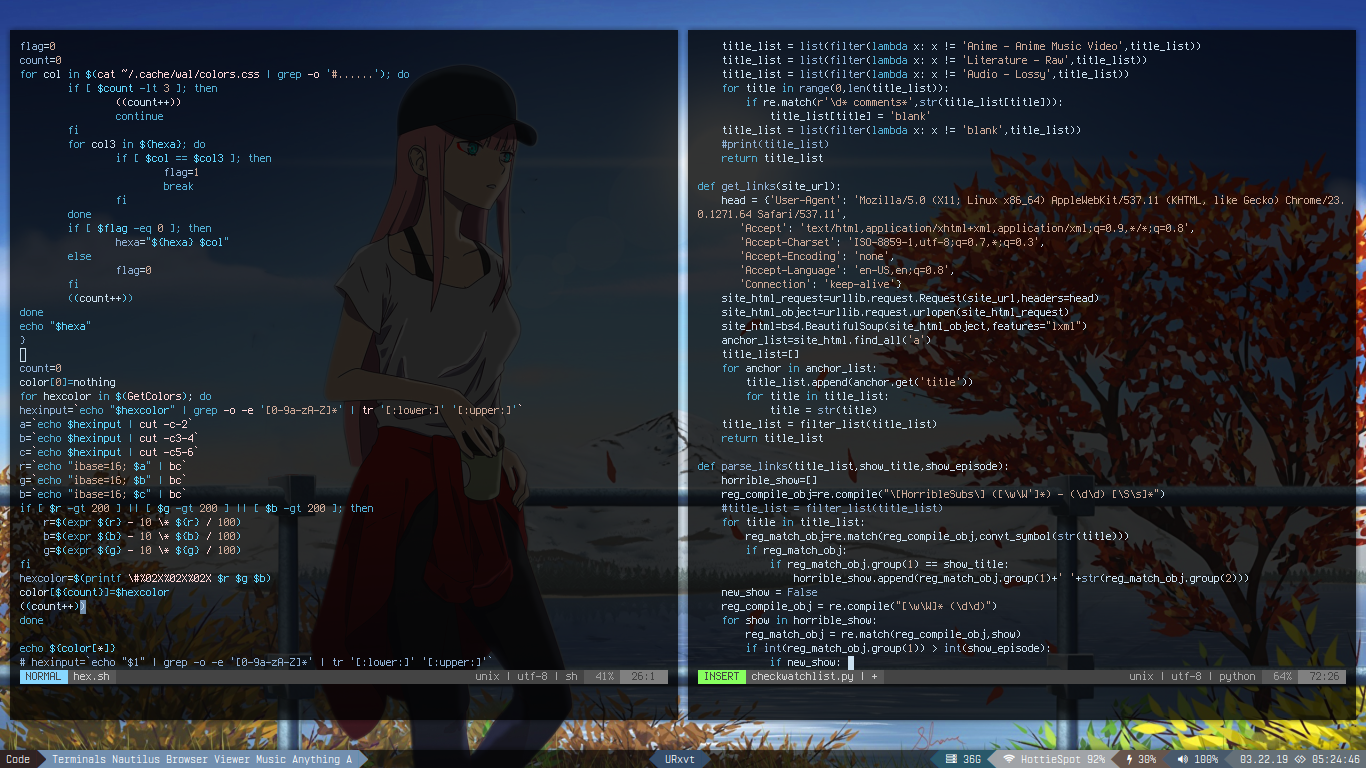The height and width of the screenshot is (768, 1366).
Task: Click the 'if new_show:' line at the cursor
Action: point(806,662)
